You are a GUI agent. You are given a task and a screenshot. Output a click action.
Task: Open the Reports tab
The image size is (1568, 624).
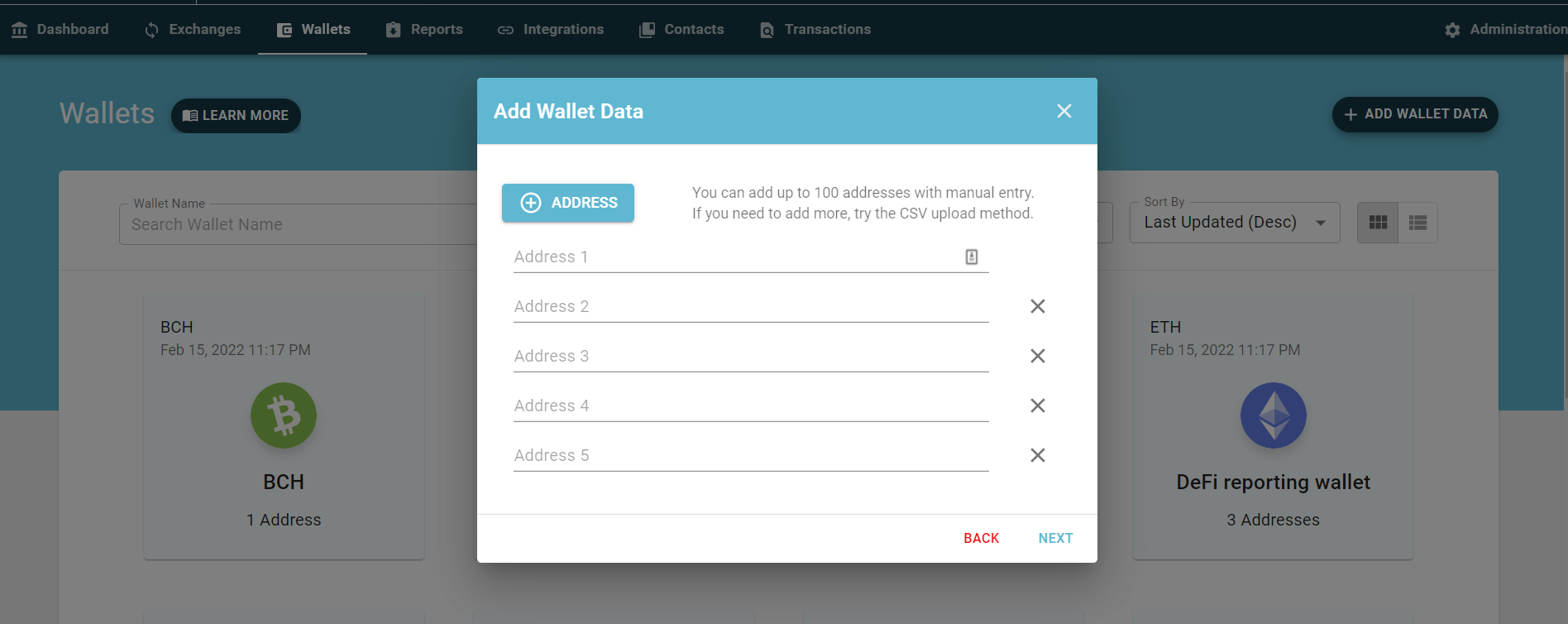click(x=424, y=30)
